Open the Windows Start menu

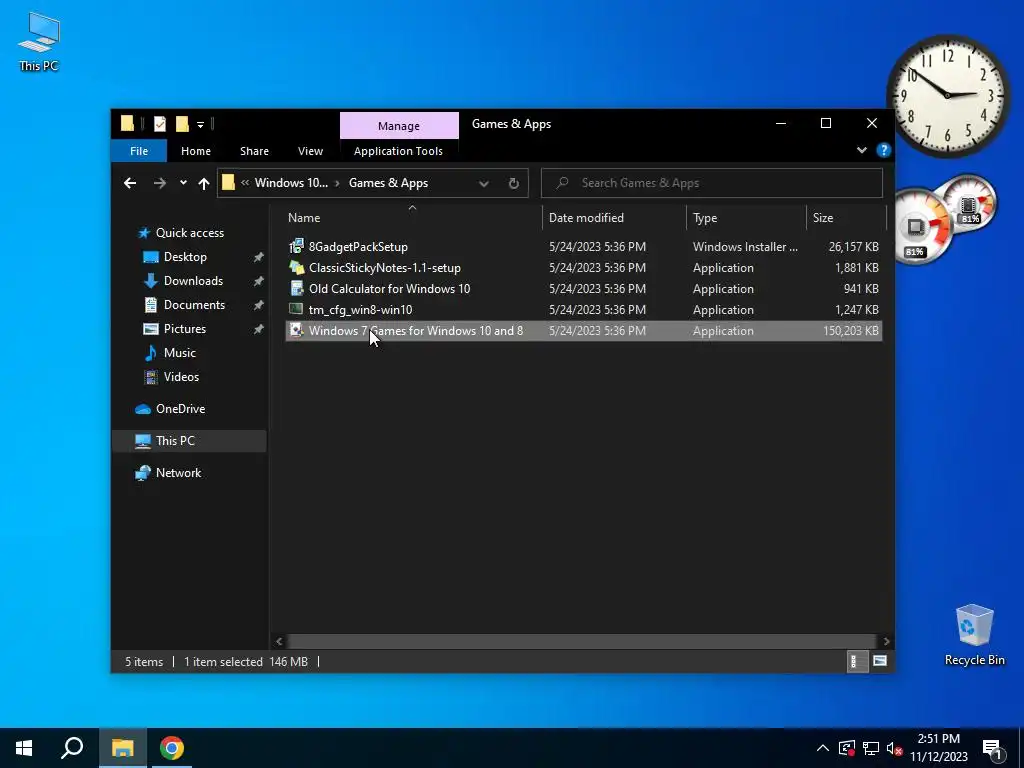(x=24, y=748)
